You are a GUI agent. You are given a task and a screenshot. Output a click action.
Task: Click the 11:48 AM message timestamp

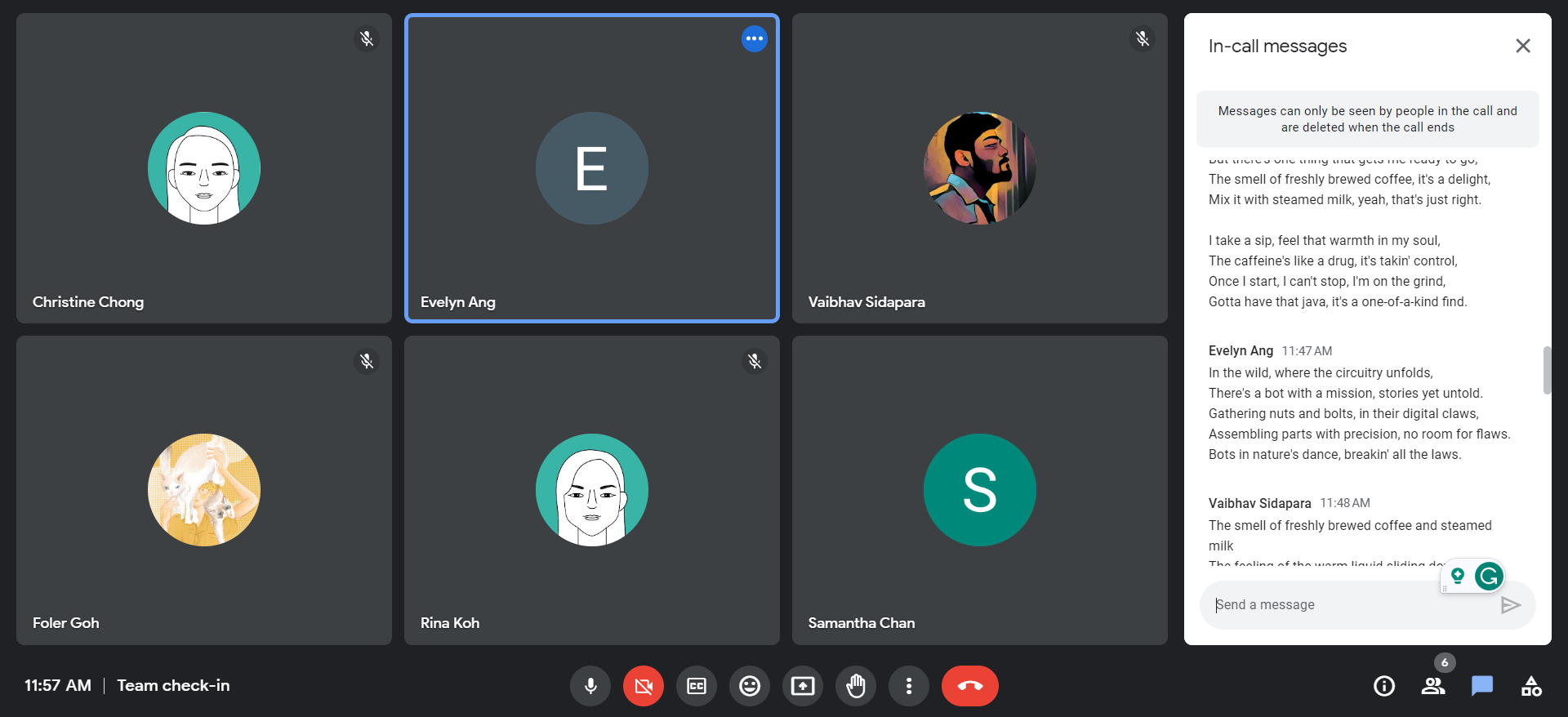tap(1345, 503)
